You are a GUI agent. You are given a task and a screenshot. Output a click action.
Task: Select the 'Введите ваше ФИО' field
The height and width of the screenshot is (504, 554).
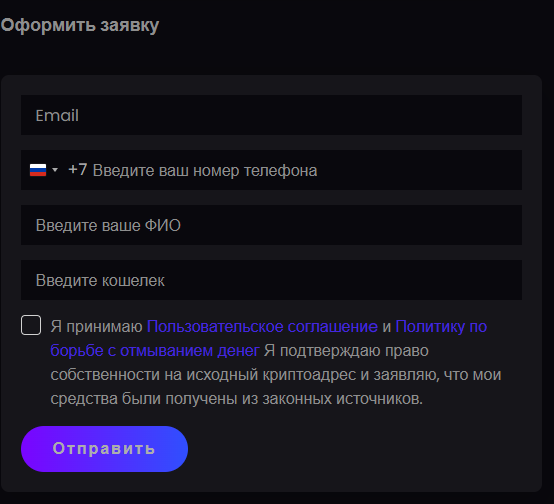tap(271, 225)
